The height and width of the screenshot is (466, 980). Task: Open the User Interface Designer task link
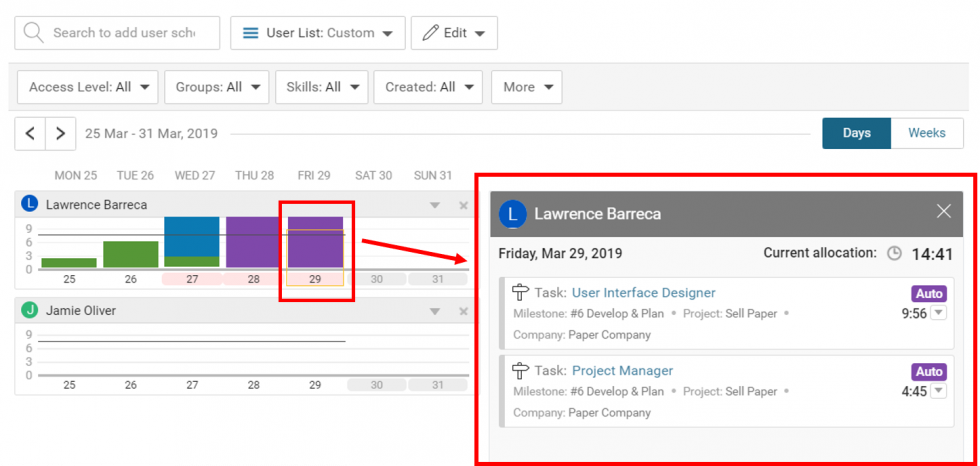(643, 293)
